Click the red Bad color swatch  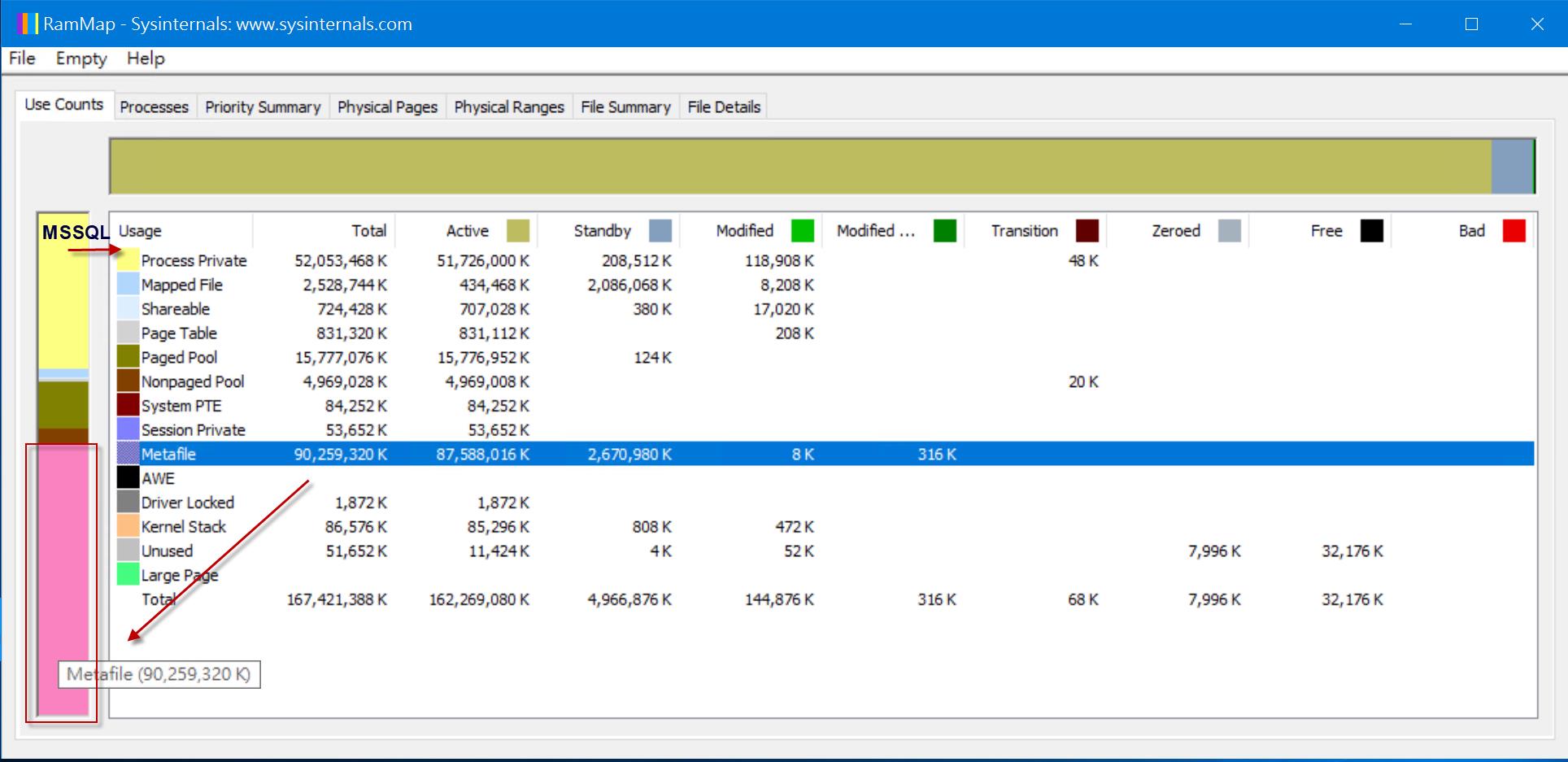pos(1514,231)
